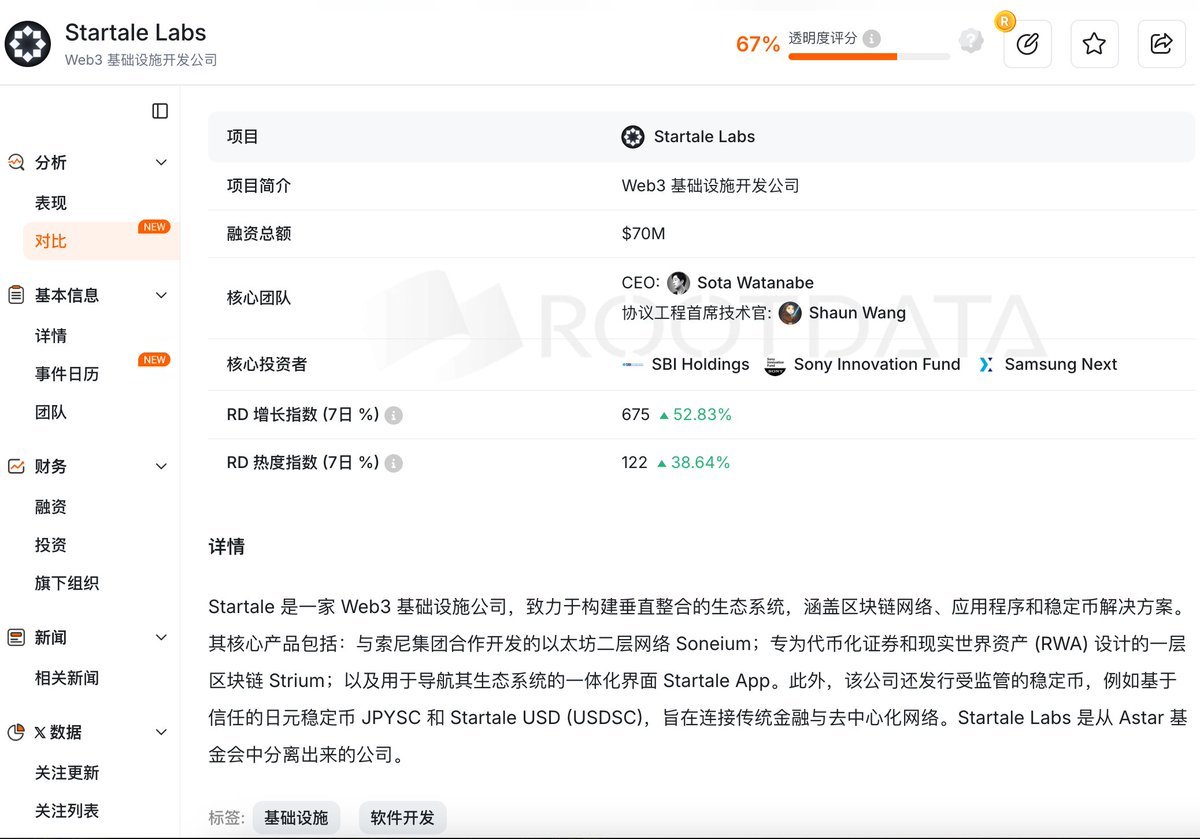Click the Sony Innovation Fund logo
1200x839 pixels.
(x=775, y=365)
